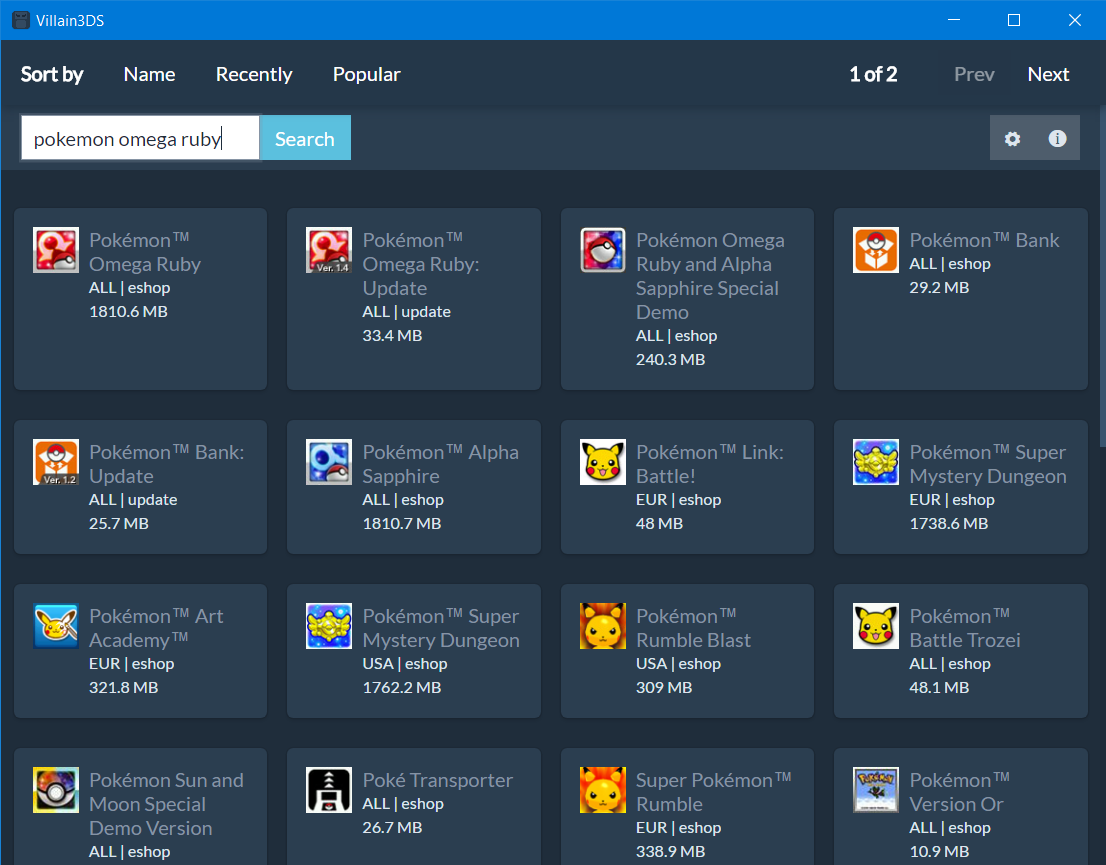The image size is (1106, 865).
Task: Click the 25.7 MB size text
Action: pyautogui.click(x=118, y=524)
